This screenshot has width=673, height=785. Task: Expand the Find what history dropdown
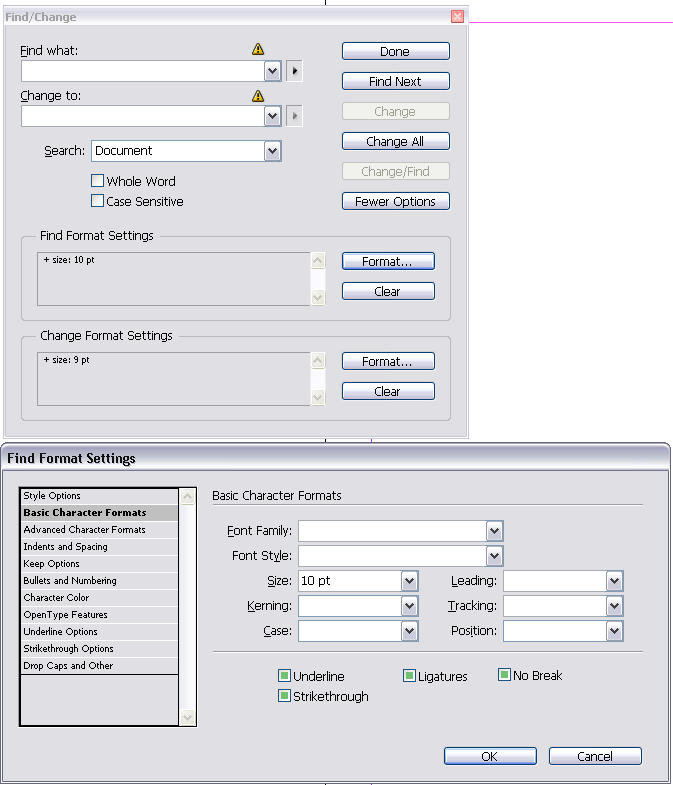(272, 71)
